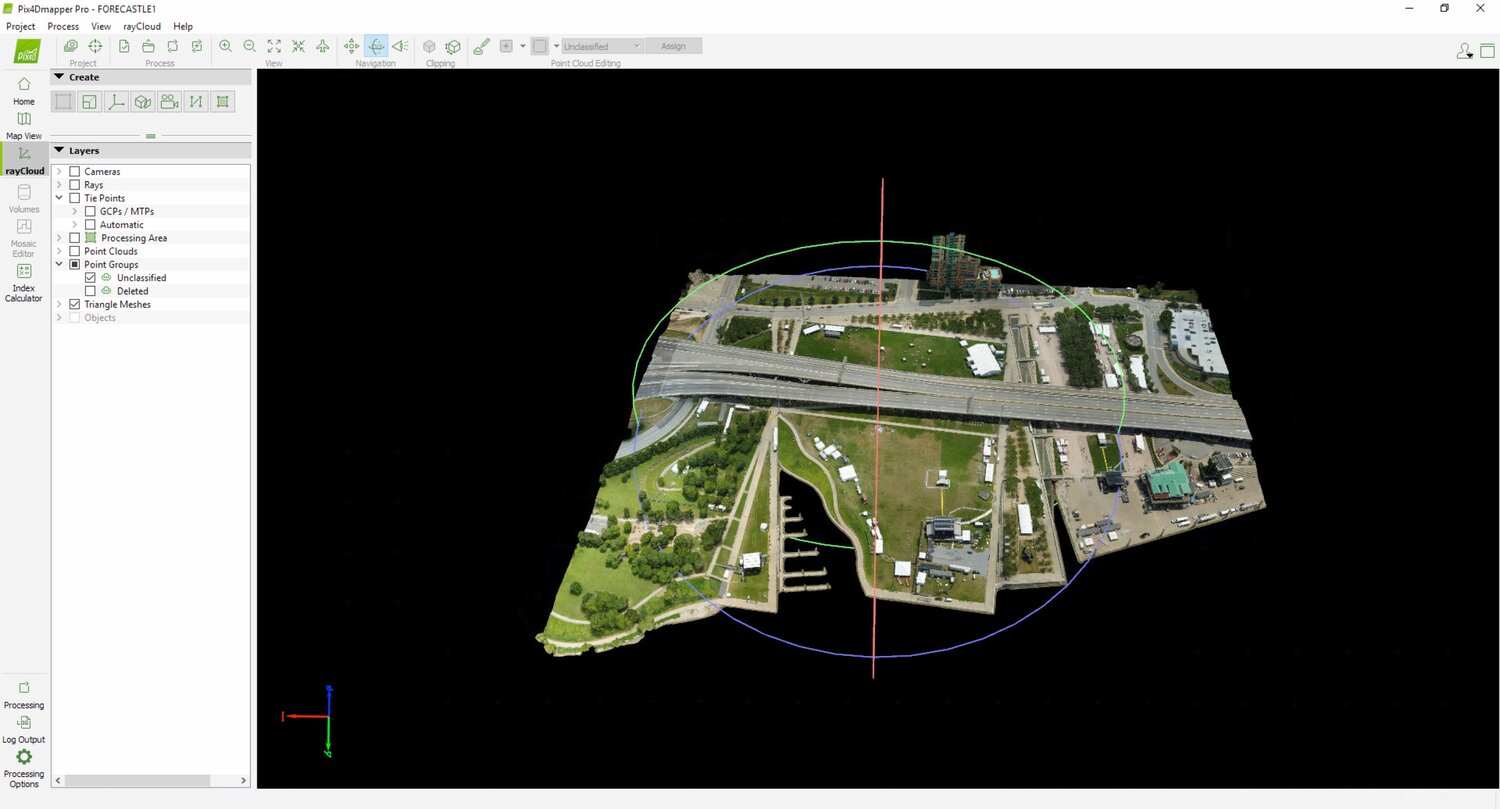Click the open box icon in Process group

click(148, 46)
